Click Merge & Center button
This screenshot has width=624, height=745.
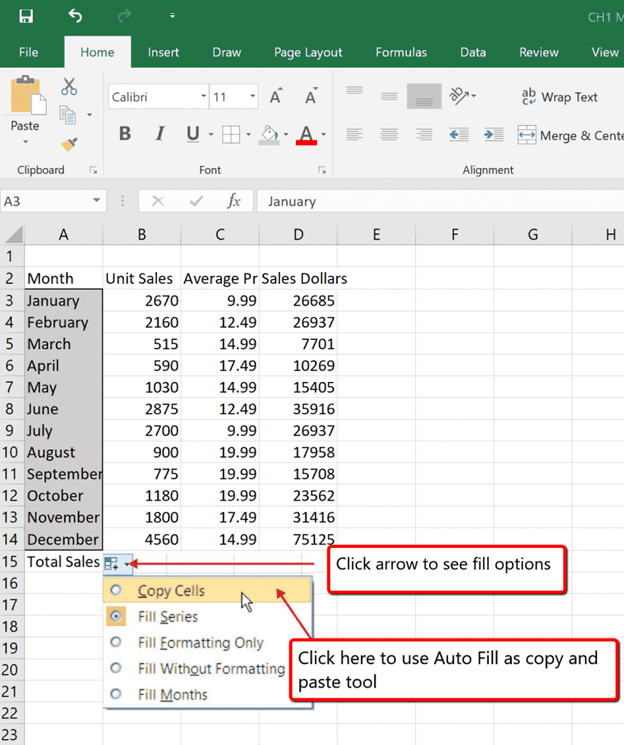pos(570,135)
